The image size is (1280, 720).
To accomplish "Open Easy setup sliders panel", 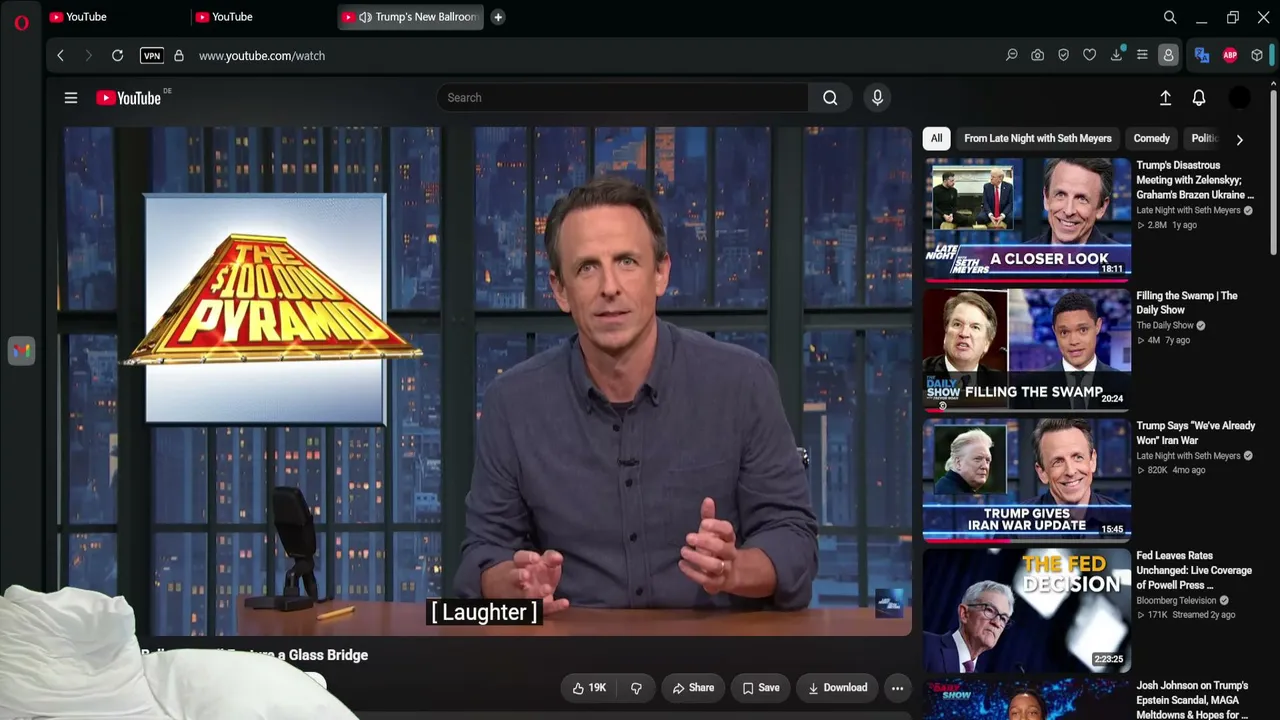I will pos(1142,56).
